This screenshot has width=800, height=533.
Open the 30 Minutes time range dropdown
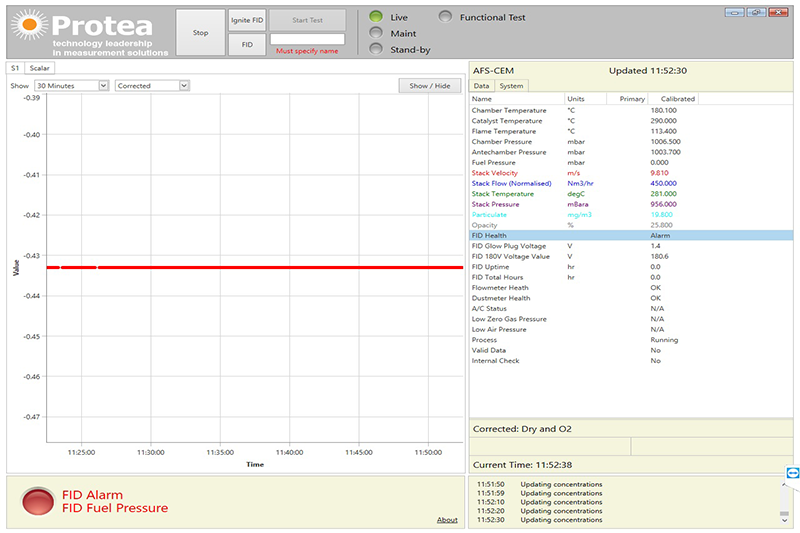point(71,86)
